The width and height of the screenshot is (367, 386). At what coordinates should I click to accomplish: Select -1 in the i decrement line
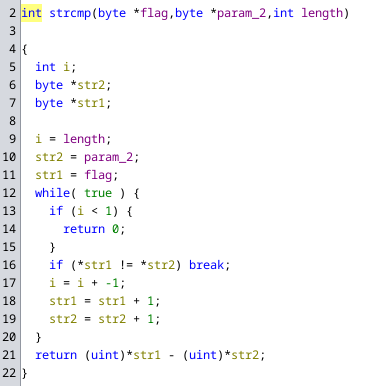(x=112, y=283)
